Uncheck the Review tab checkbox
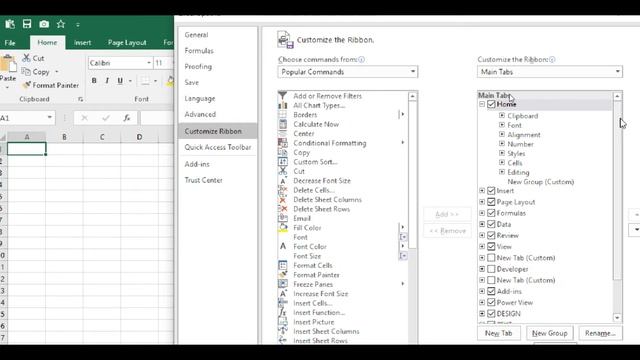The width and height of the screenshot is (640, 360). tap(491, 236)
